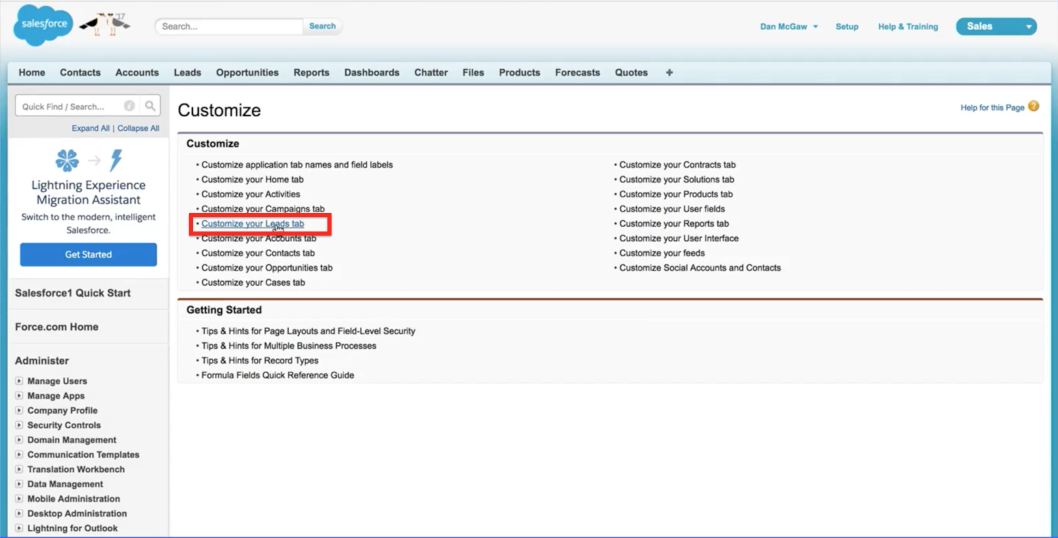Expand the Communication Templates section
Viewport: 1058px width, 538px height.
(19, 454)
